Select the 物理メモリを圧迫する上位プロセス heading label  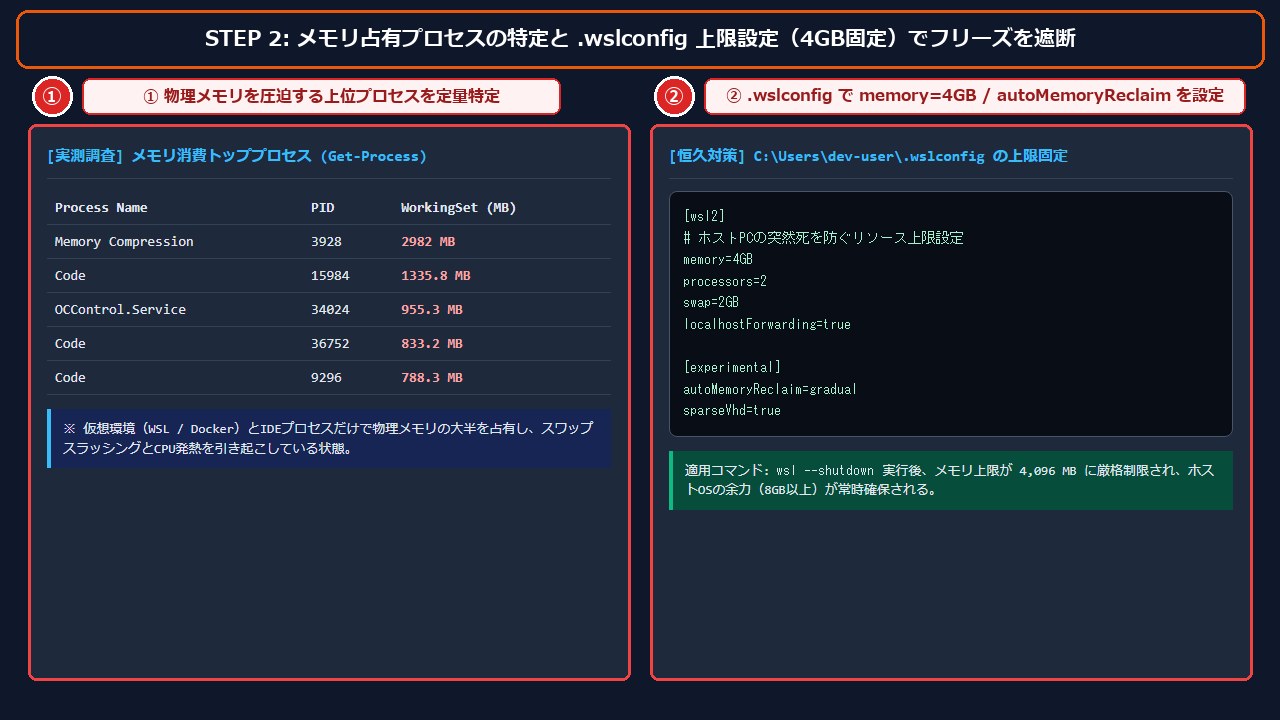[321, 97]
